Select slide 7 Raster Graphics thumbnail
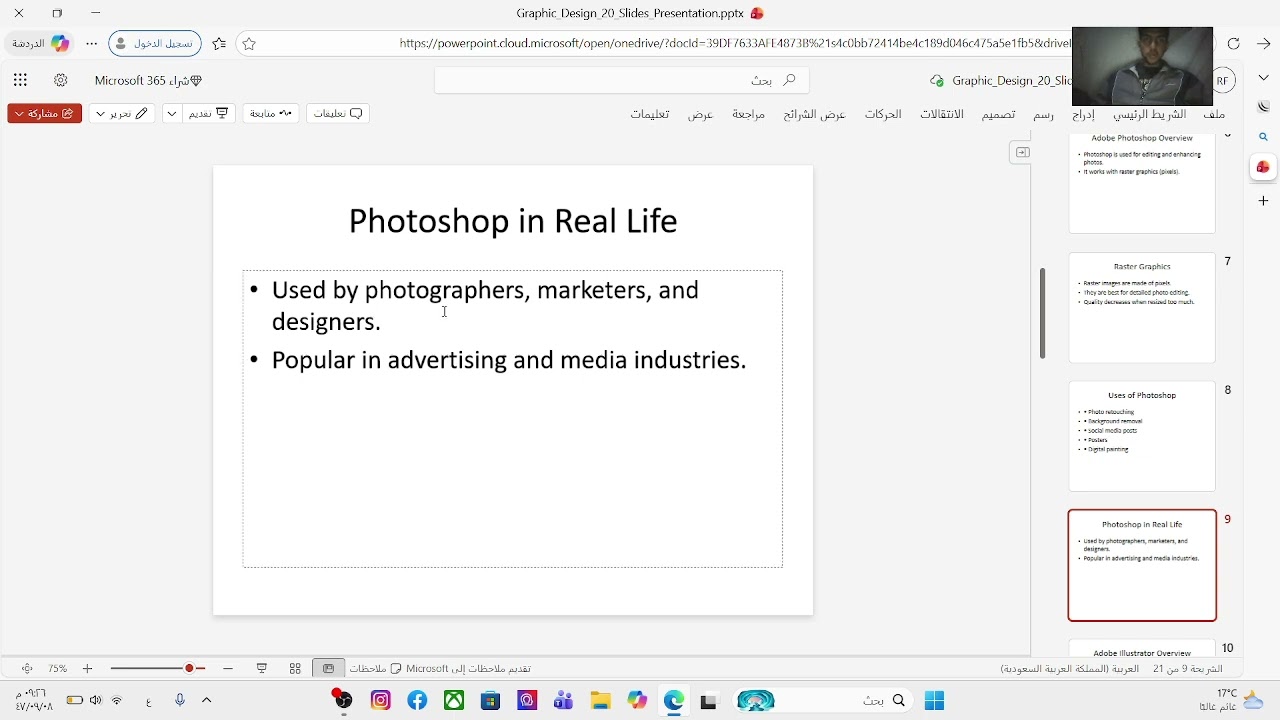The width and height of the screenshot is (1280, 720). (x=1142, y=308)
